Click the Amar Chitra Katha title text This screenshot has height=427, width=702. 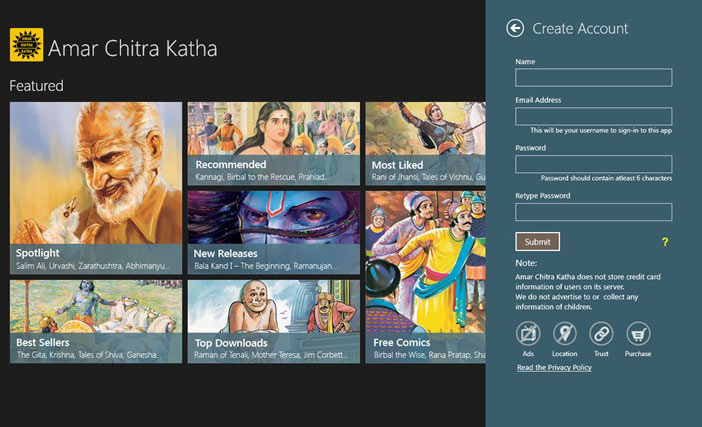(x=133, y=48)
